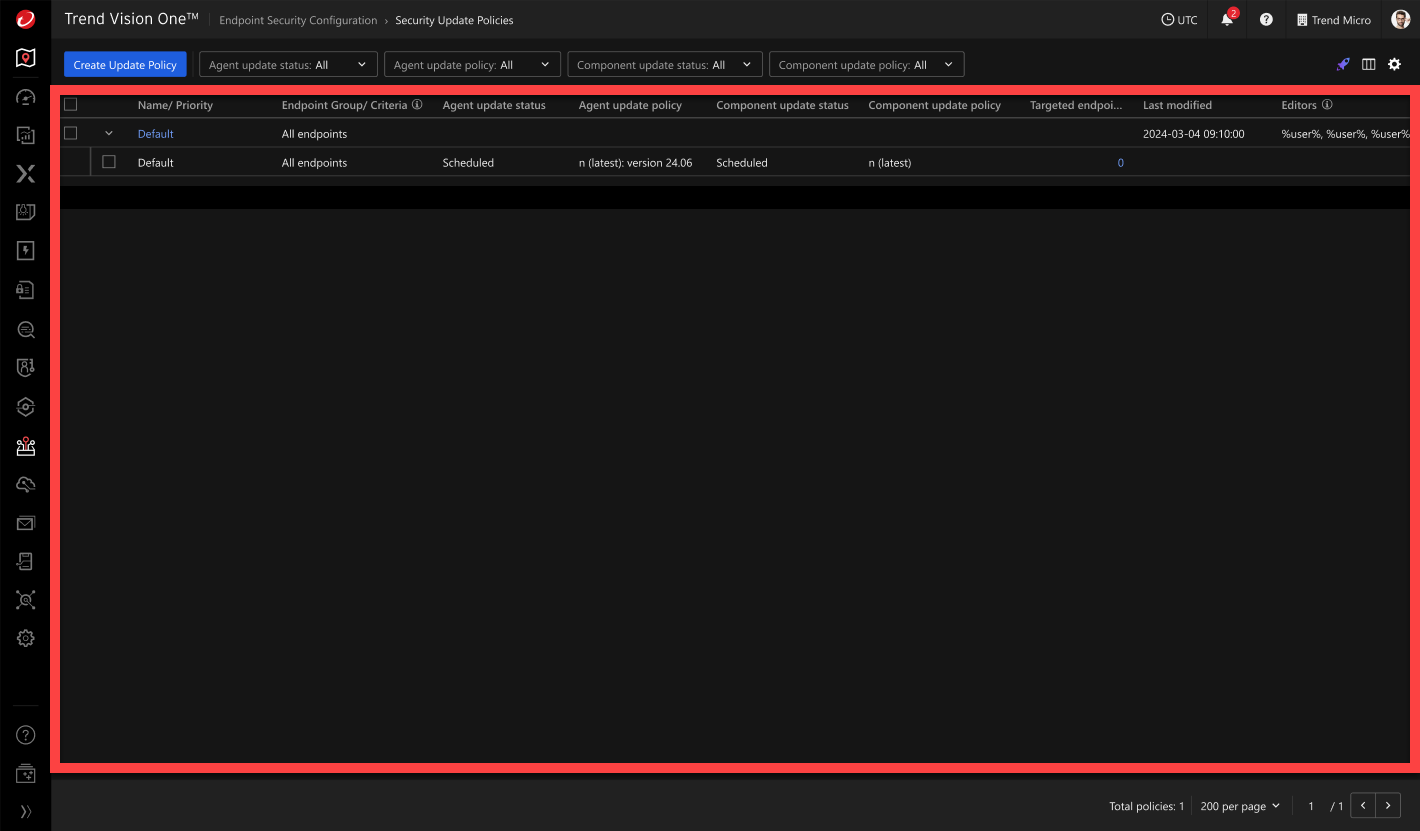Click the notifications bell icon
The image size is (1420, 831).
(1227, 20)
